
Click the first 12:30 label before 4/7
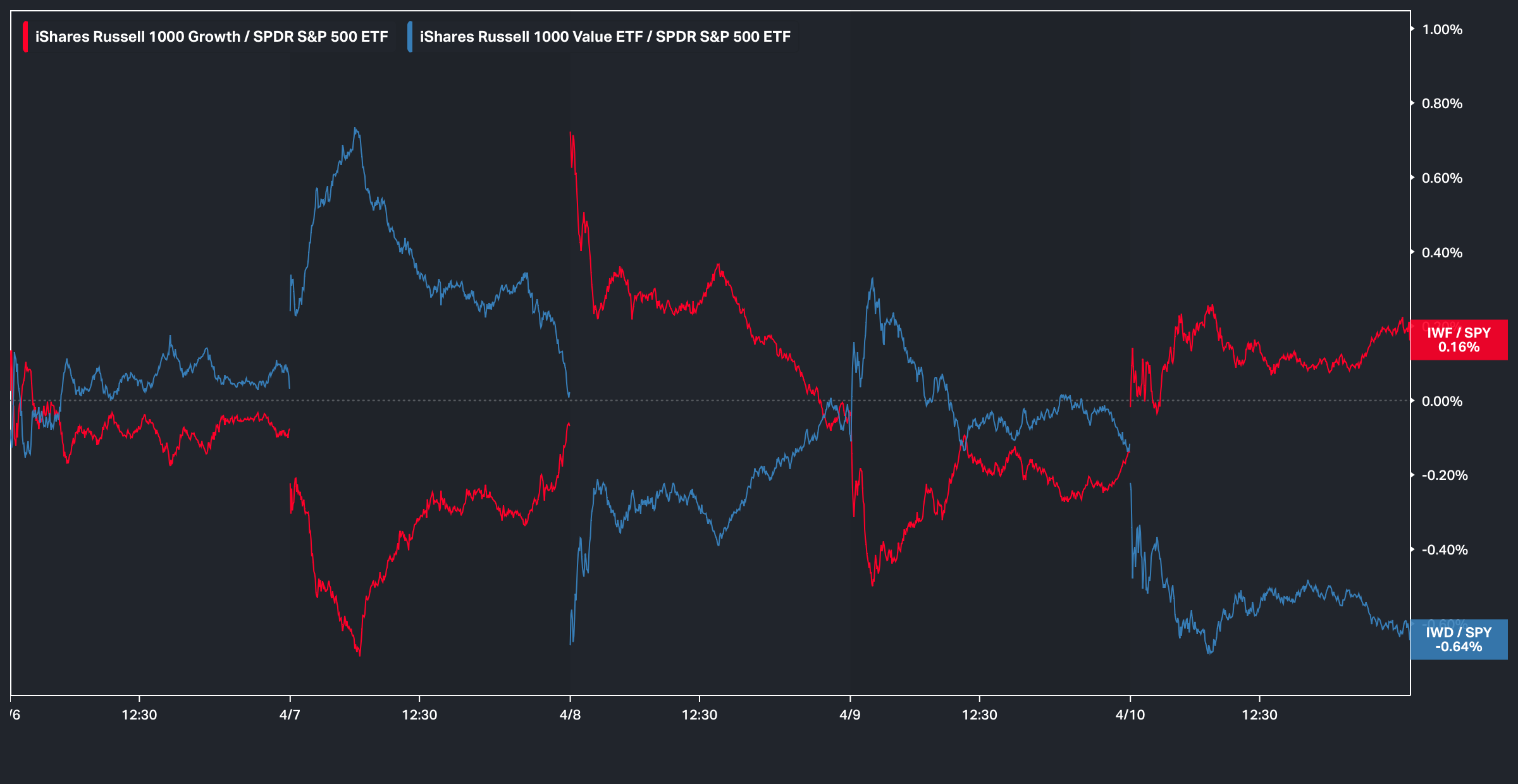[x=139, y=715]
